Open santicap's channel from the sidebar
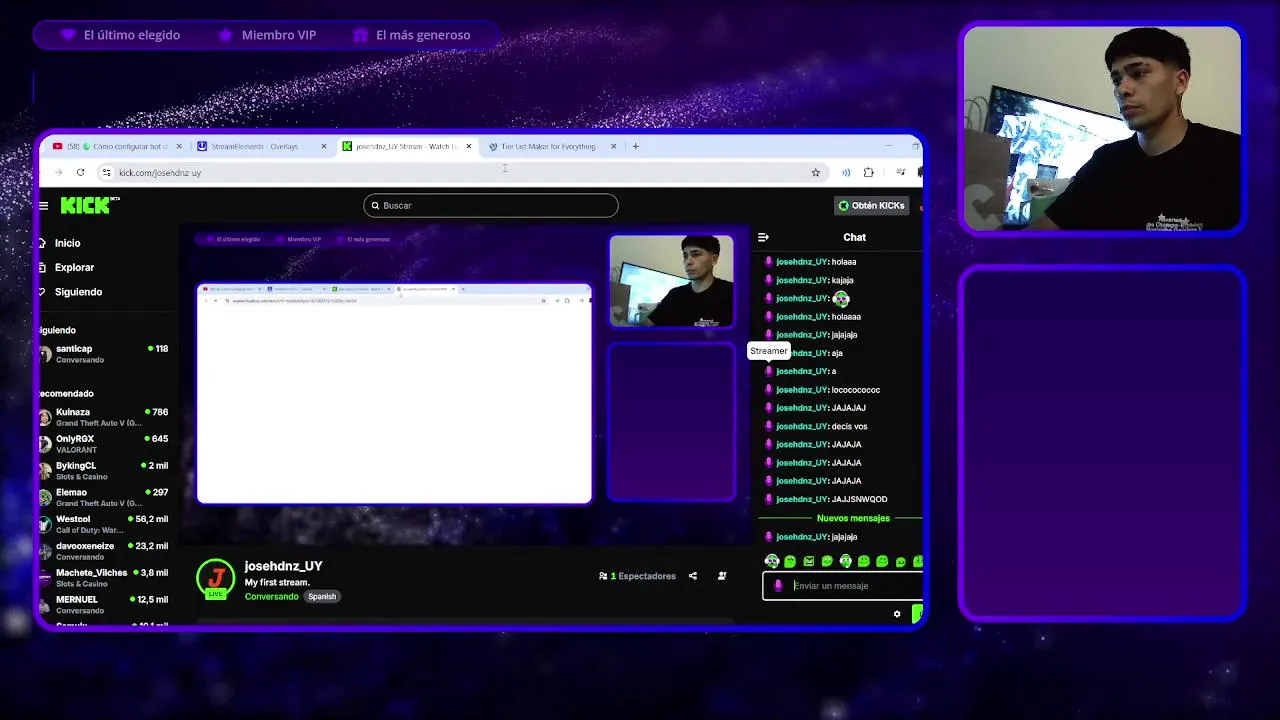The height and width of the screenshot is (720, 1280). click(105, 354)
